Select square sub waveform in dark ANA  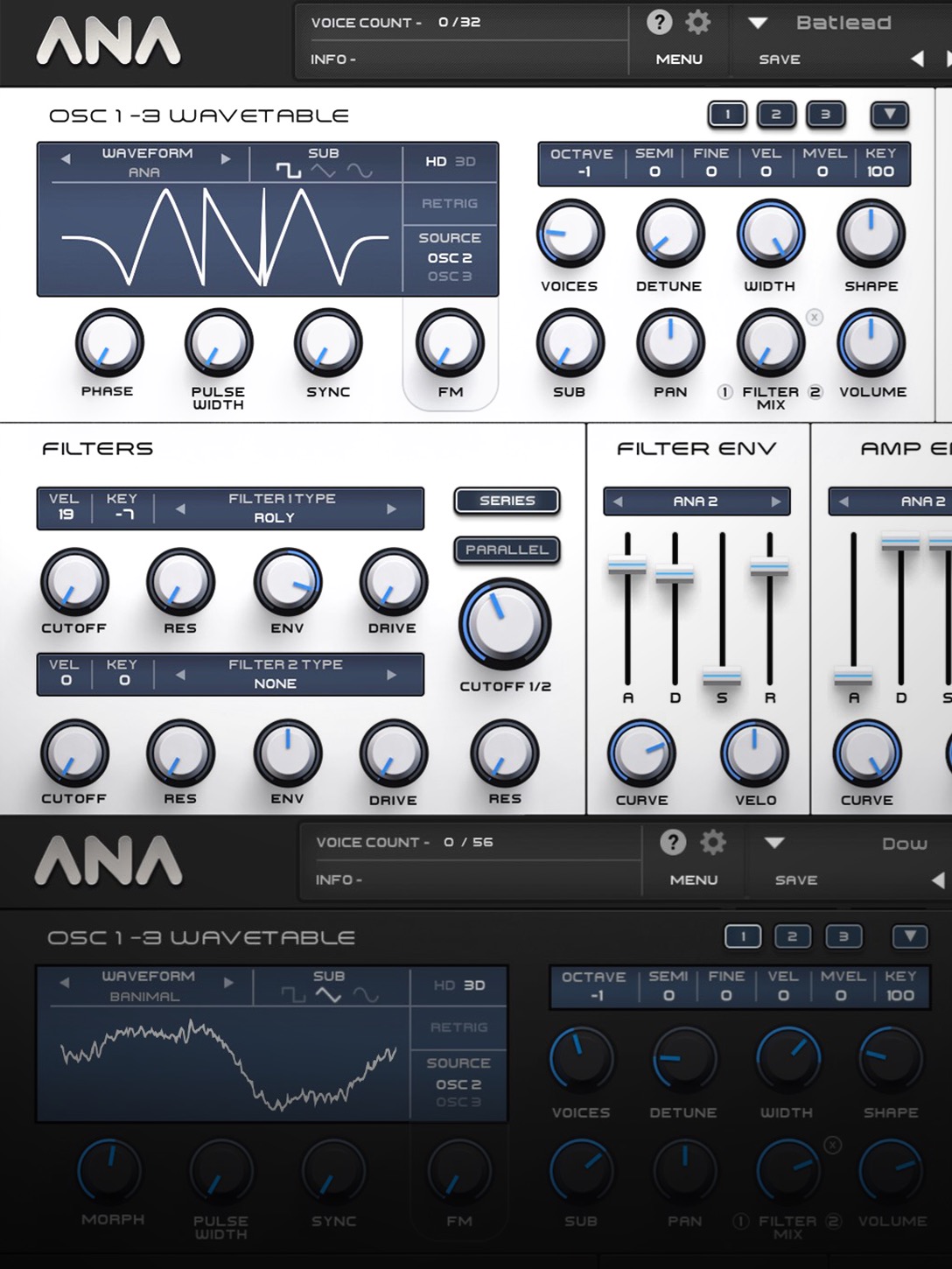293,995
